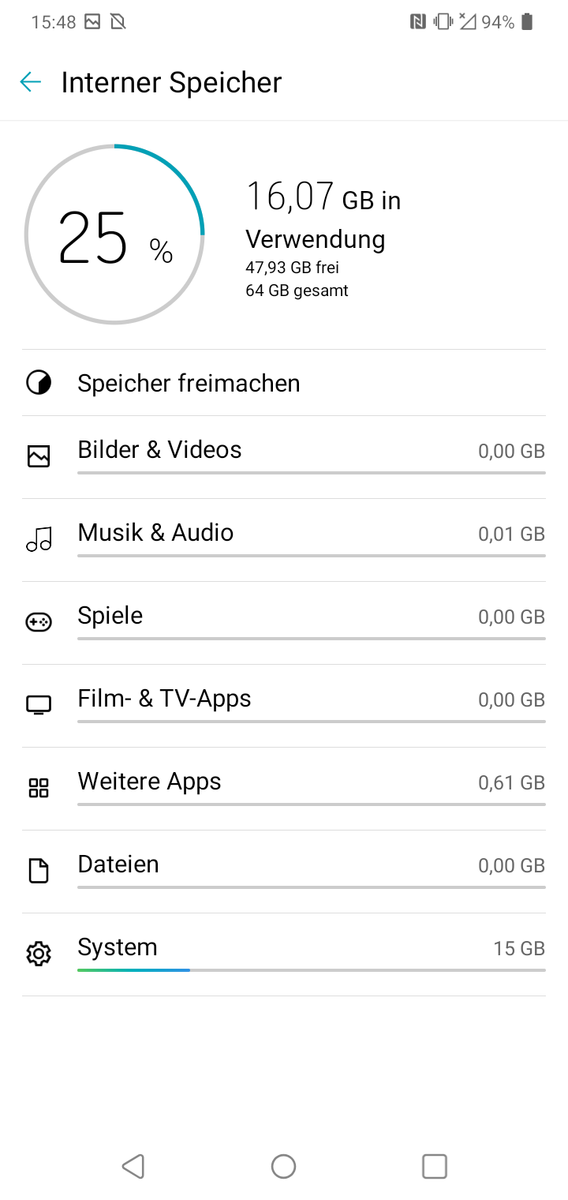The height and width of the screenshot is (1200, 568).
Task: Click the System usage progress bar
Action: [311, 970]
